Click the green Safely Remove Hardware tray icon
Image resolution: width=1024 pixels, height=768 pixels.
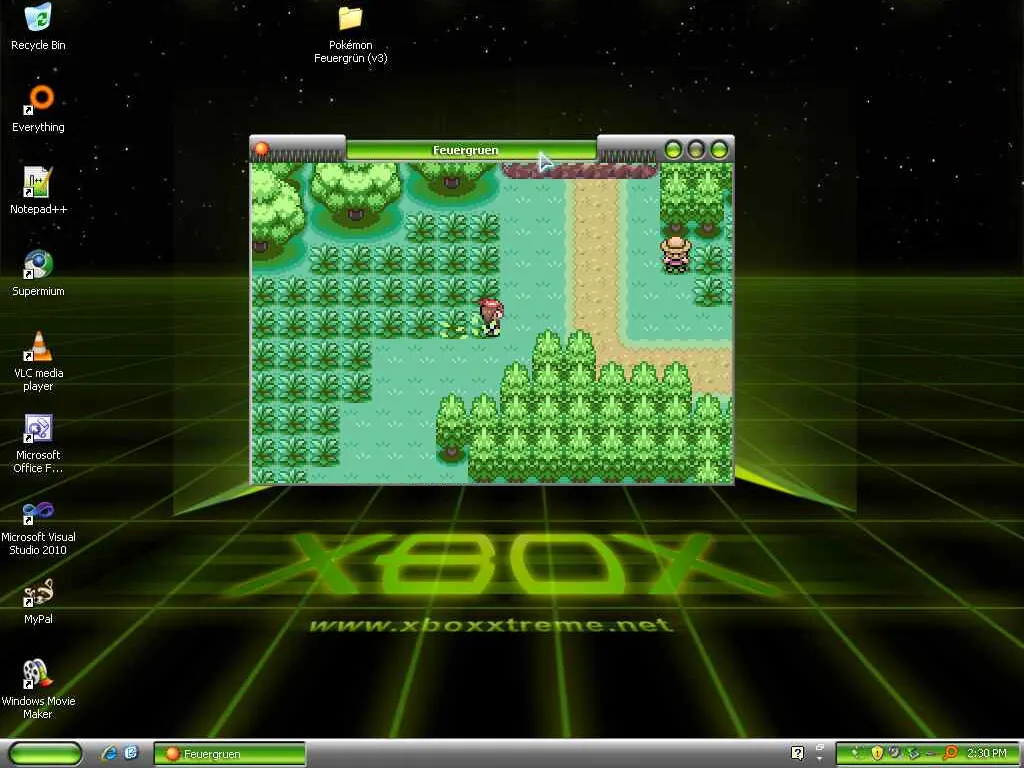point(913,753)
